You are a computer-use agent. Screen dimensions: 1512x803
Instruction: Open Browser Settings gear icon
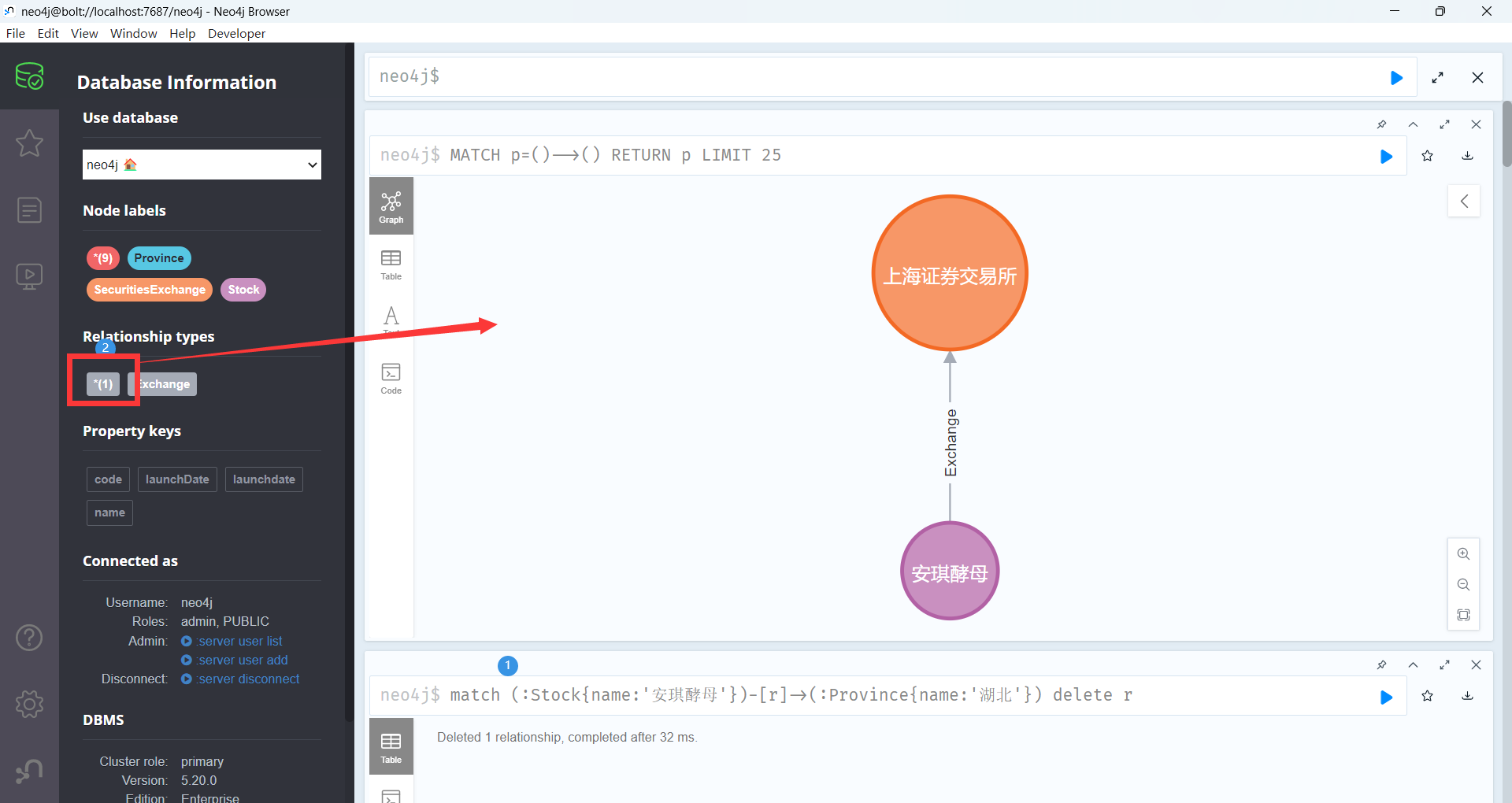coord(29,704)
